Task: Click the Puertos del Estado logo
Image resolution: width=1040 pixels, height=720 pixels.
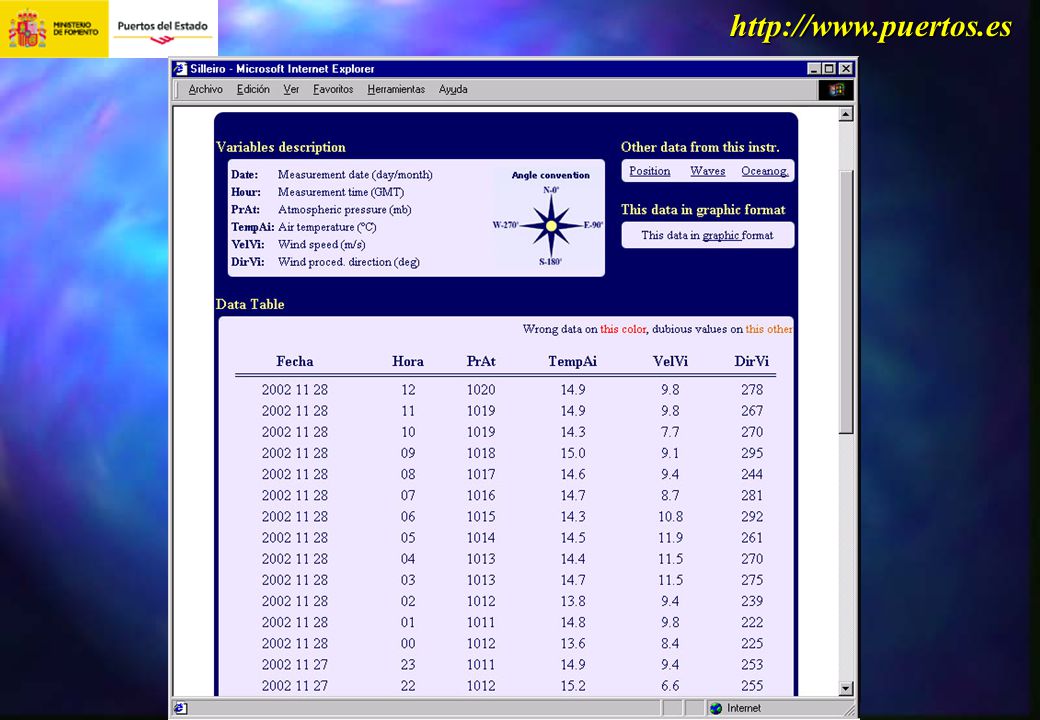Action: pos(162,30)
